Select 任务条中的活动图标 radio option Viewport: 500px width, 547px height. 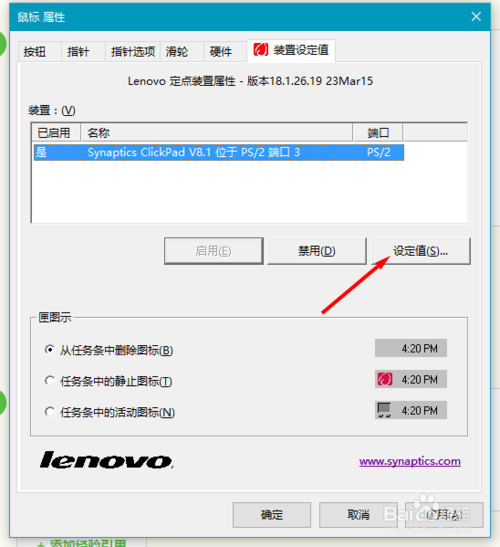coord(50,412)
